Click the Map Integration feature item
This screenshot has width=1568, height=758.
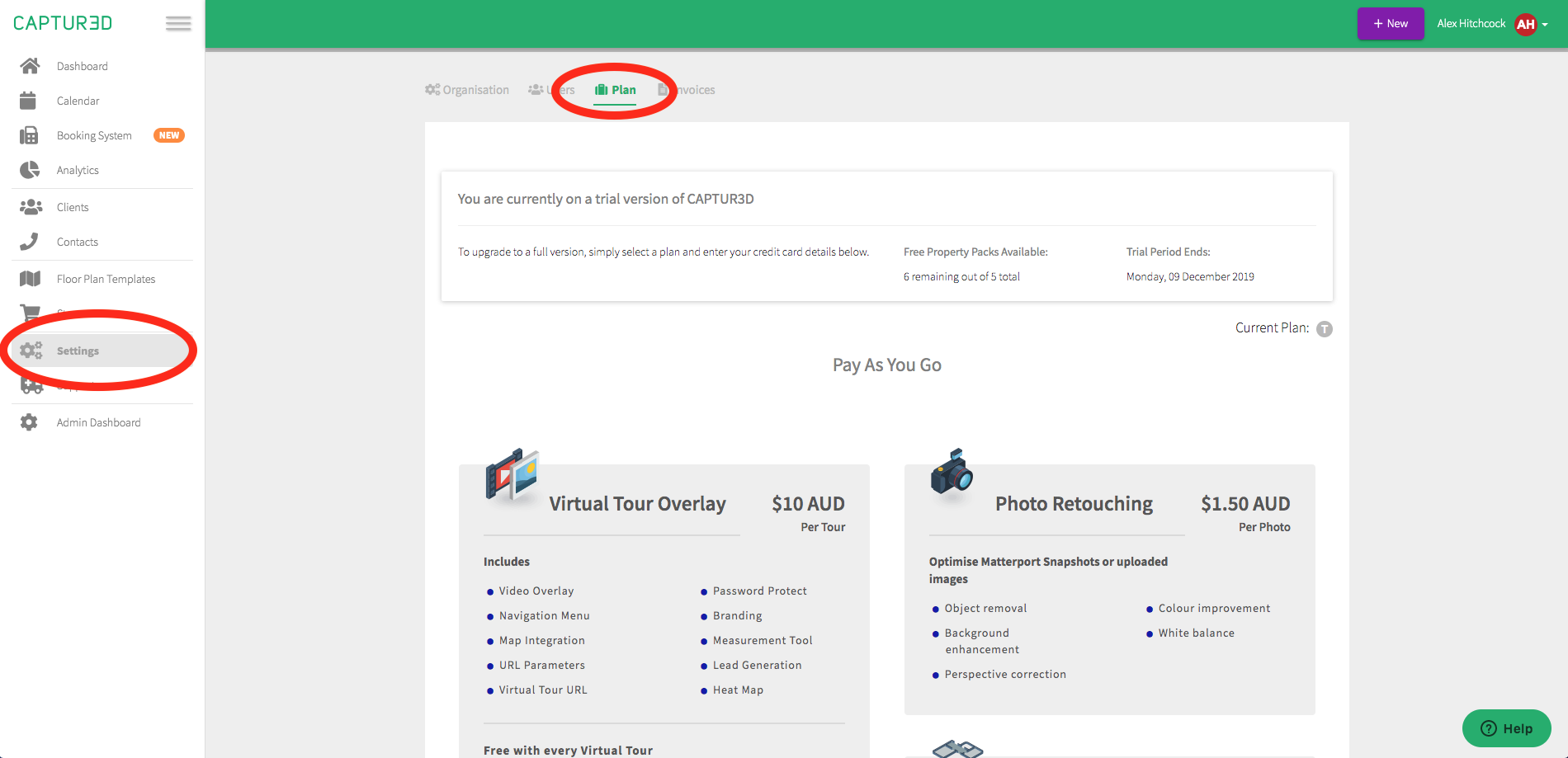542,641
